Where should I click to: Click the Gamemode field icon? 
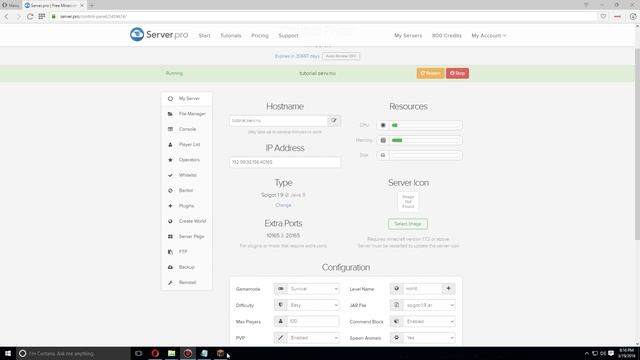(280, 289)
